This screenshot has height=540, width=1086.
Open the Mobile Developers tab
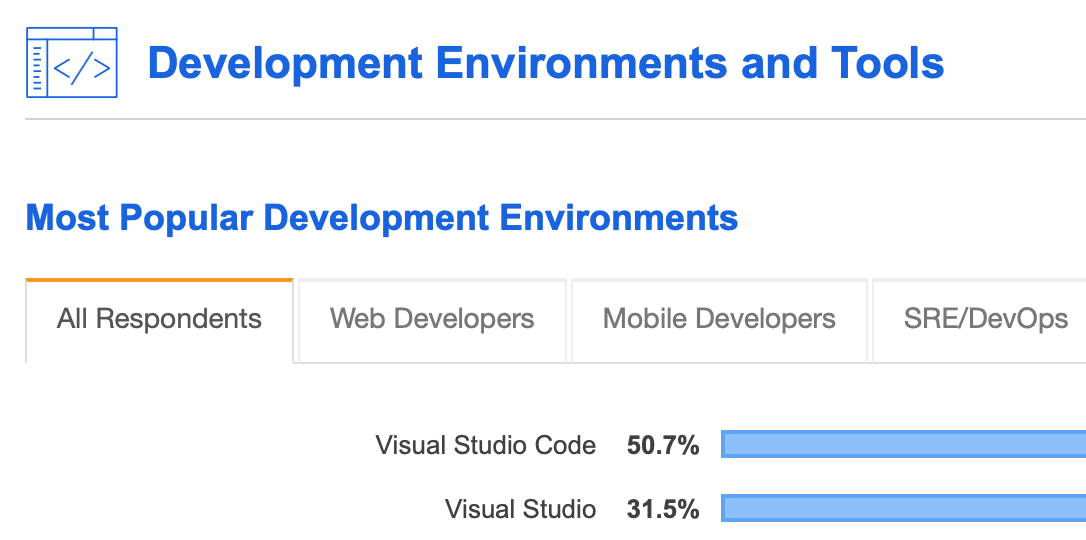tap(719, 321)
